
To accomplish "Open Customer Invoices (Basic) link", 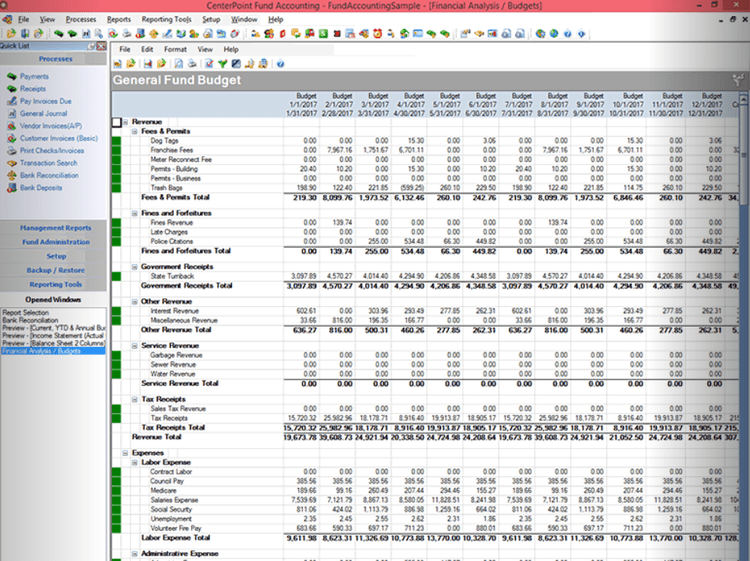I will pos(59,138).
